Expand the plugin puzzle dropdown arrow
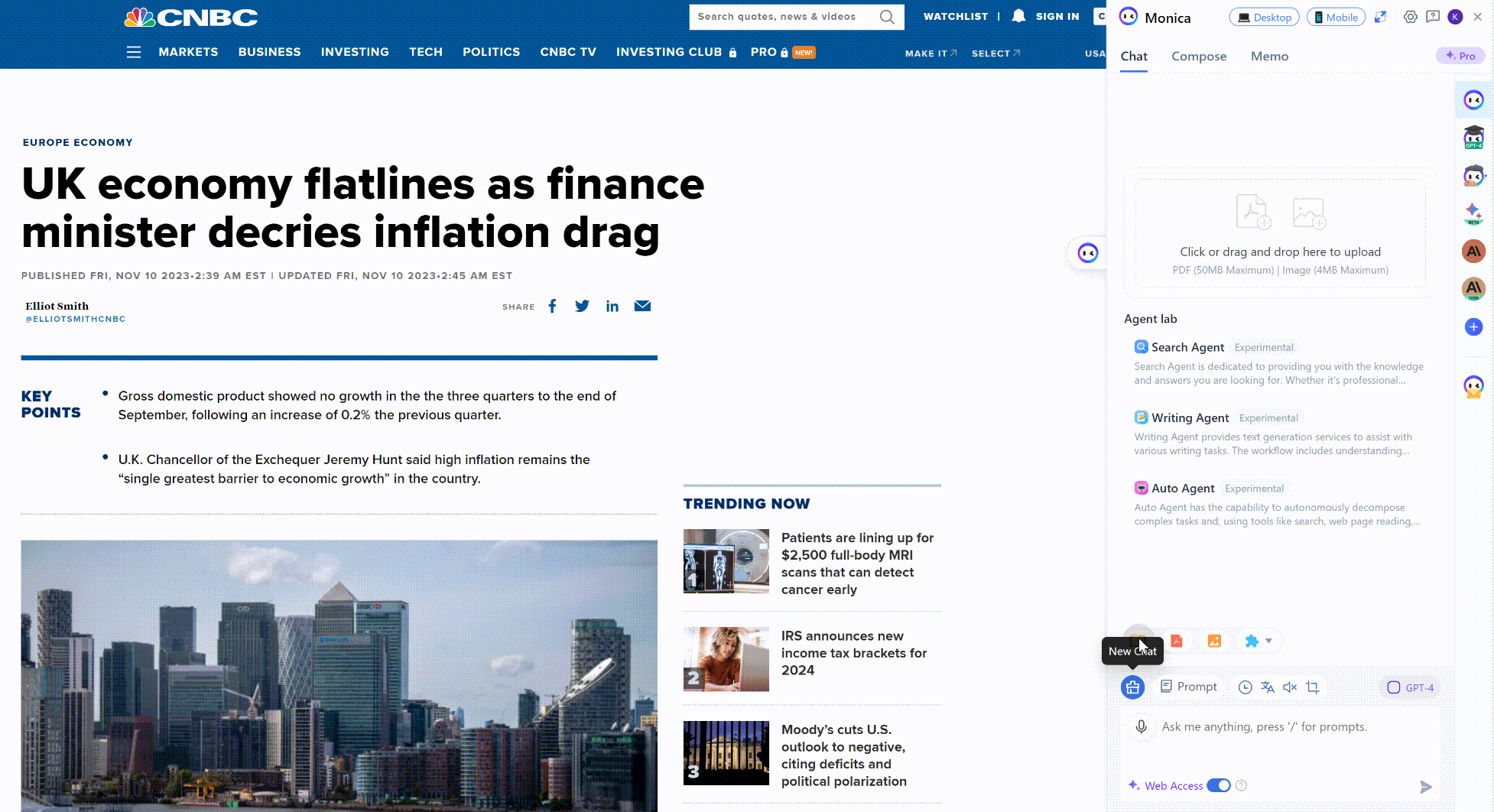Image resolution: width=1494 pixels, height=812 pixels. (x=1269, y=641)
